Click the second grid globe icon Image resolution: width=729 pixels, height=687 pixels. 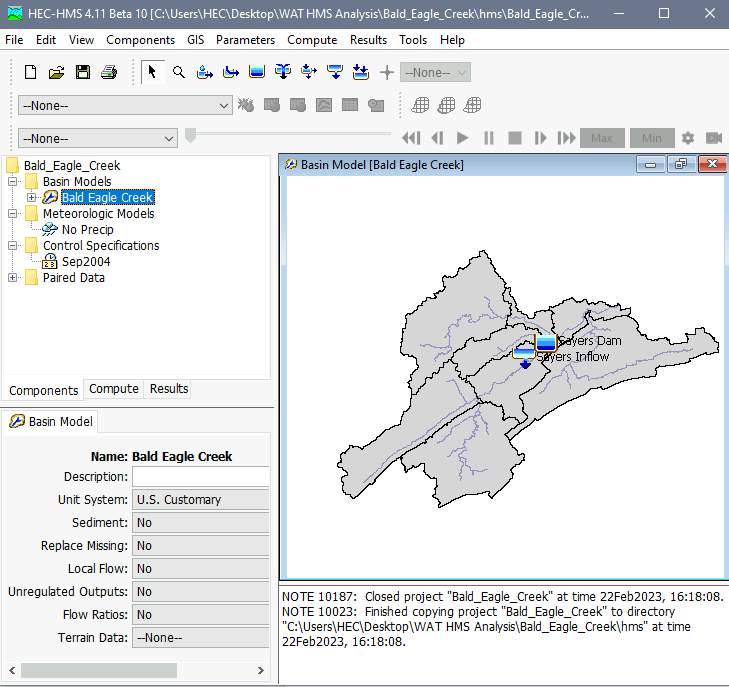point(446,105)
